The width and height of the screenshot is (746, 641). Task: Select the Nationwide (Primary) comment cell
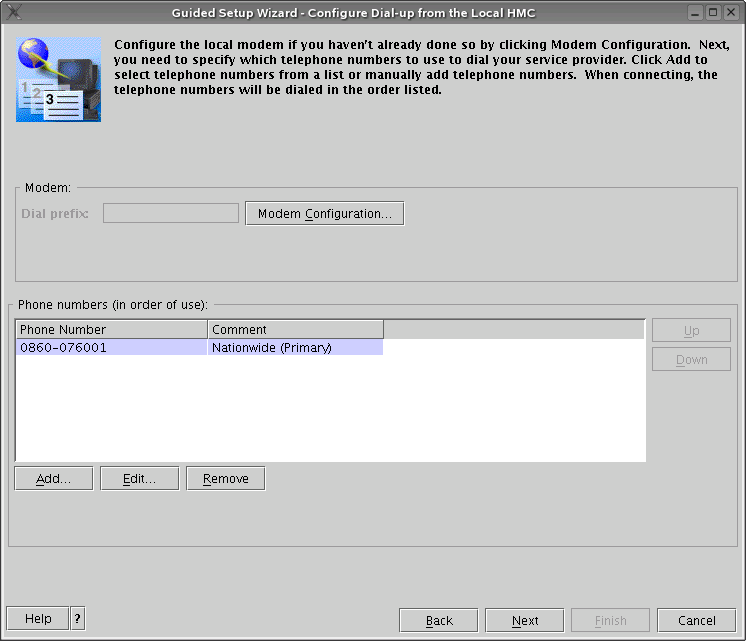(295, 347)
